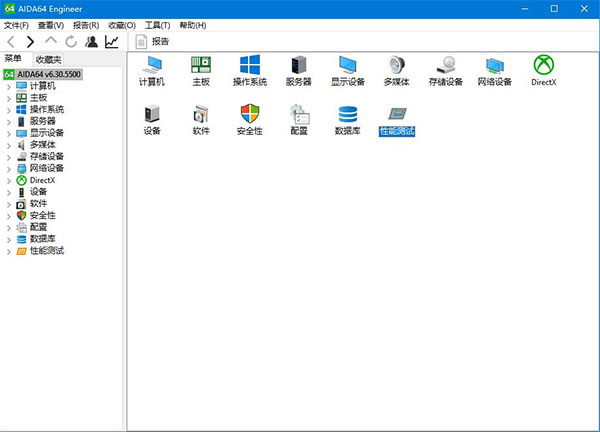Open the DirectX icon in main panel

click(544, 67)
